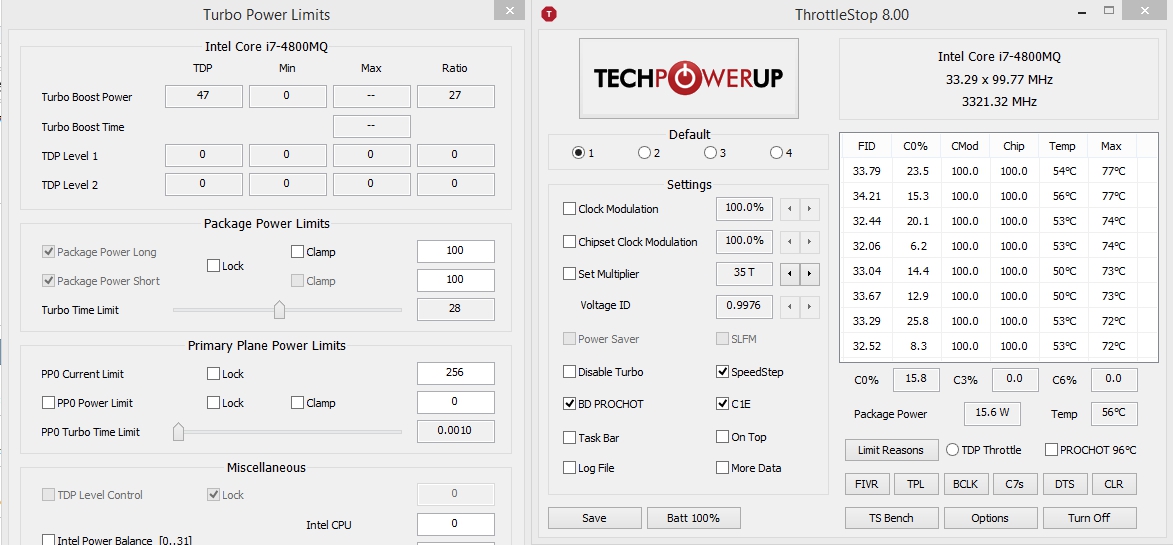
Task: Click the Set Multiplier 35 T value
Action: [744, 274]
